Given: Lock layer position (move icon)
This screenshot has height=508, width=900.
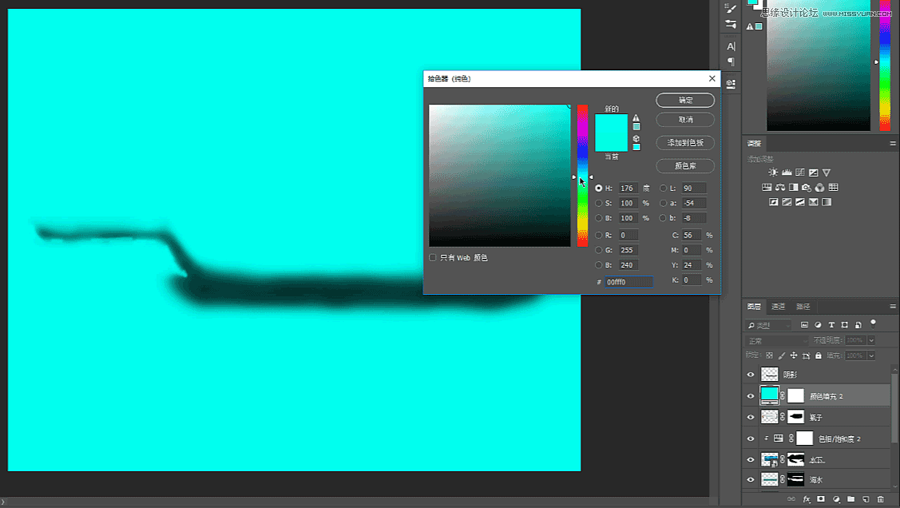Looking at the screenshot, I should click(794, 356).
